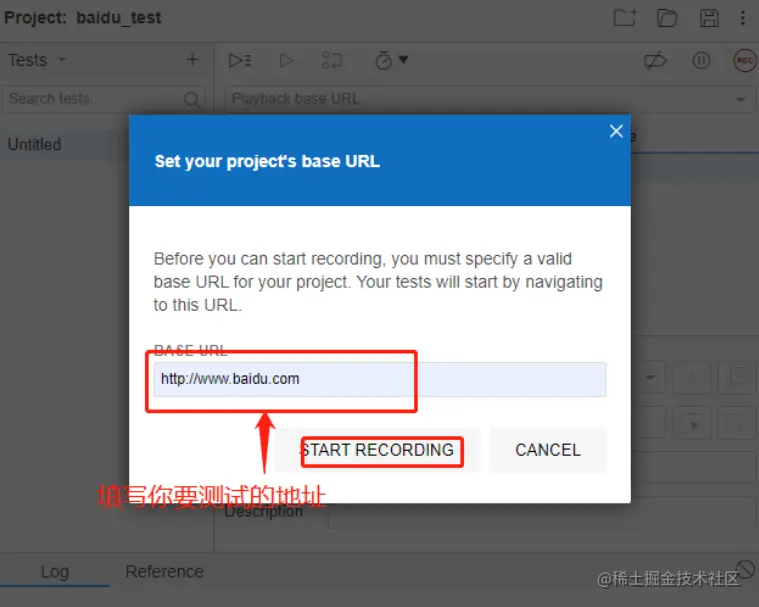The height and width of the screenshot is (607, 759).
Task: Save project icon
Action: 709,18
